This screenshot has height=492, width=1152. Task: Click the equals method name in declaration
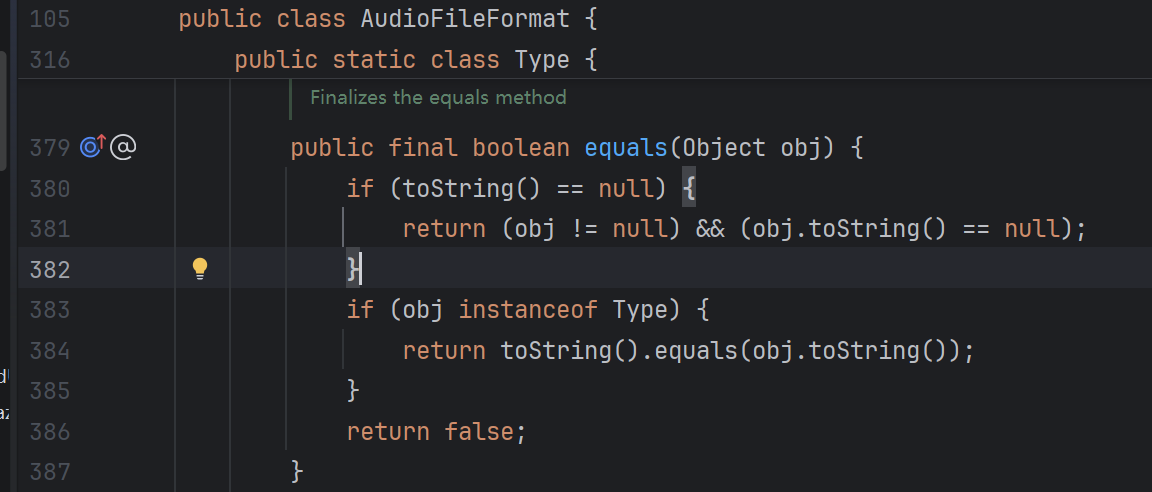(x=626, y=149)
